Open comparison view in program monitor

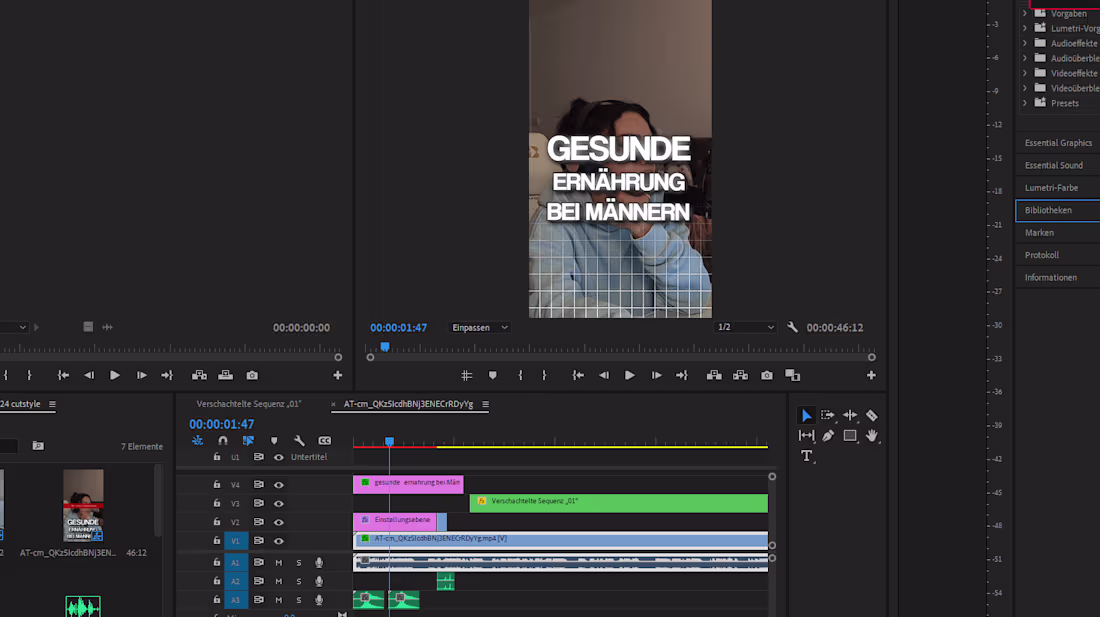tap(793, 376)
